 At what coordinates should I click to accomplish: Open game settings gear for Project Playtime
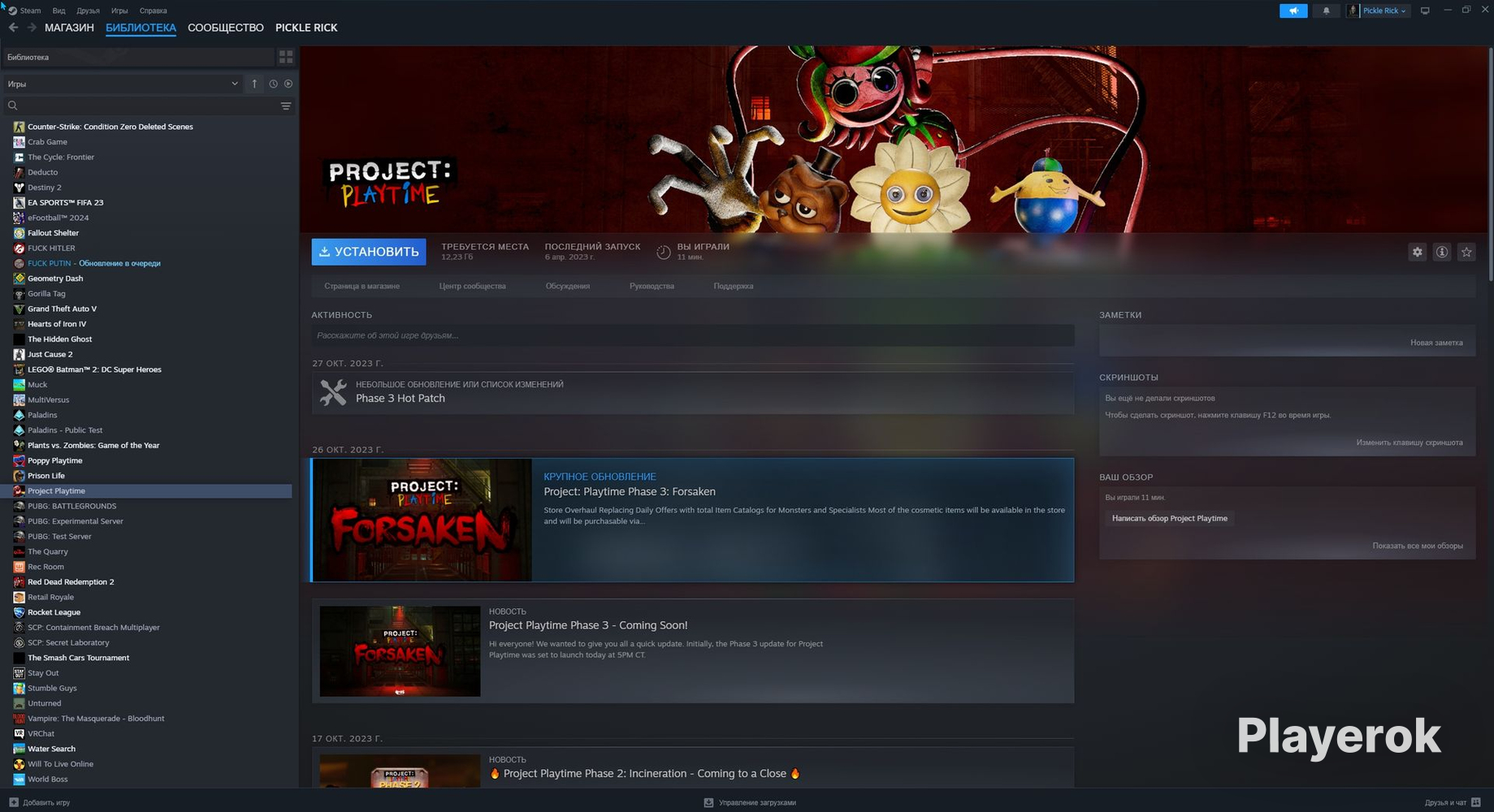pyautogui.click(x=1418, y=252)
